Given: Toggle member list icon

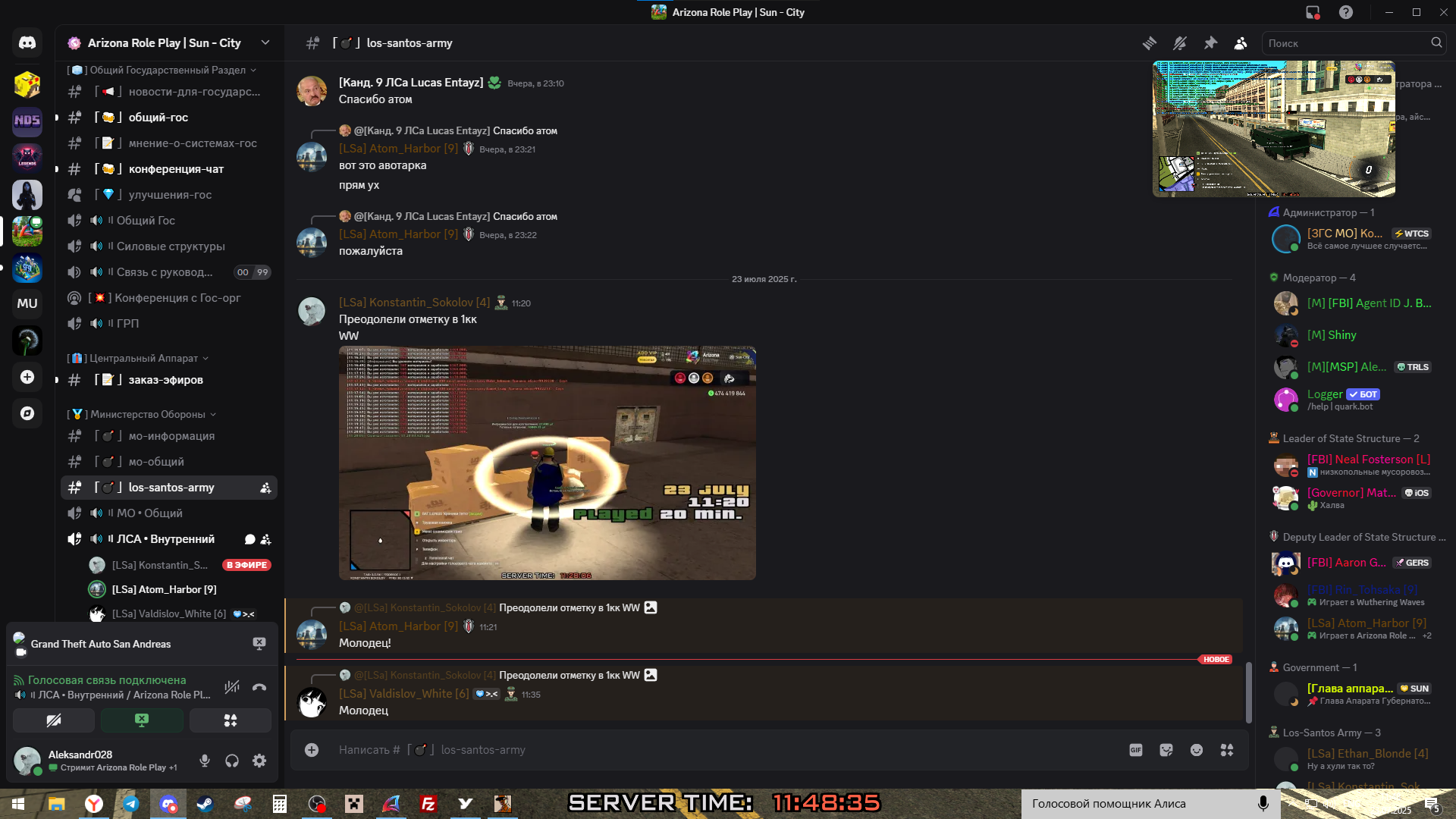Looking at the screenshot, I should (1241, 43).
